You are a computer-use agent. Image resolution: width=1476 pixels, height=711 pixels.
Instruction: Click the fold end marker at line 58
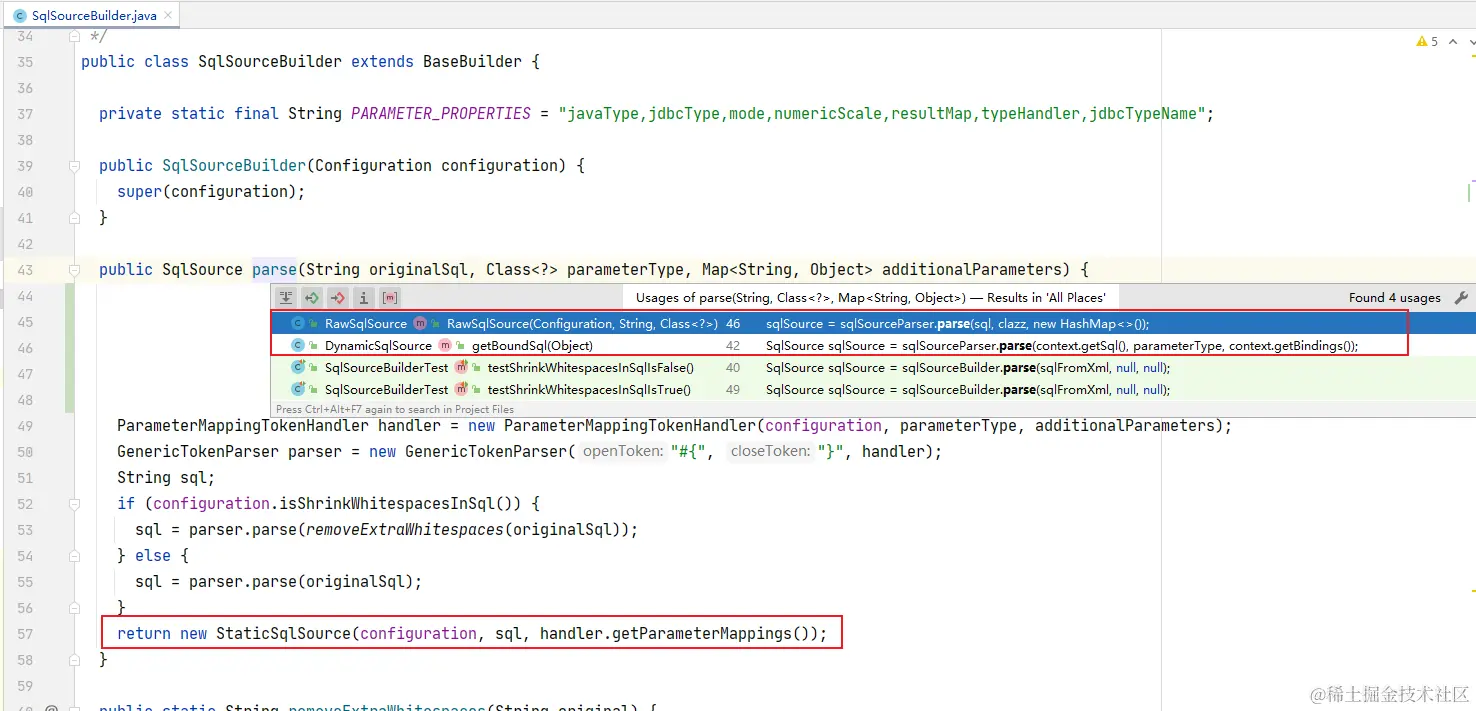74,660
